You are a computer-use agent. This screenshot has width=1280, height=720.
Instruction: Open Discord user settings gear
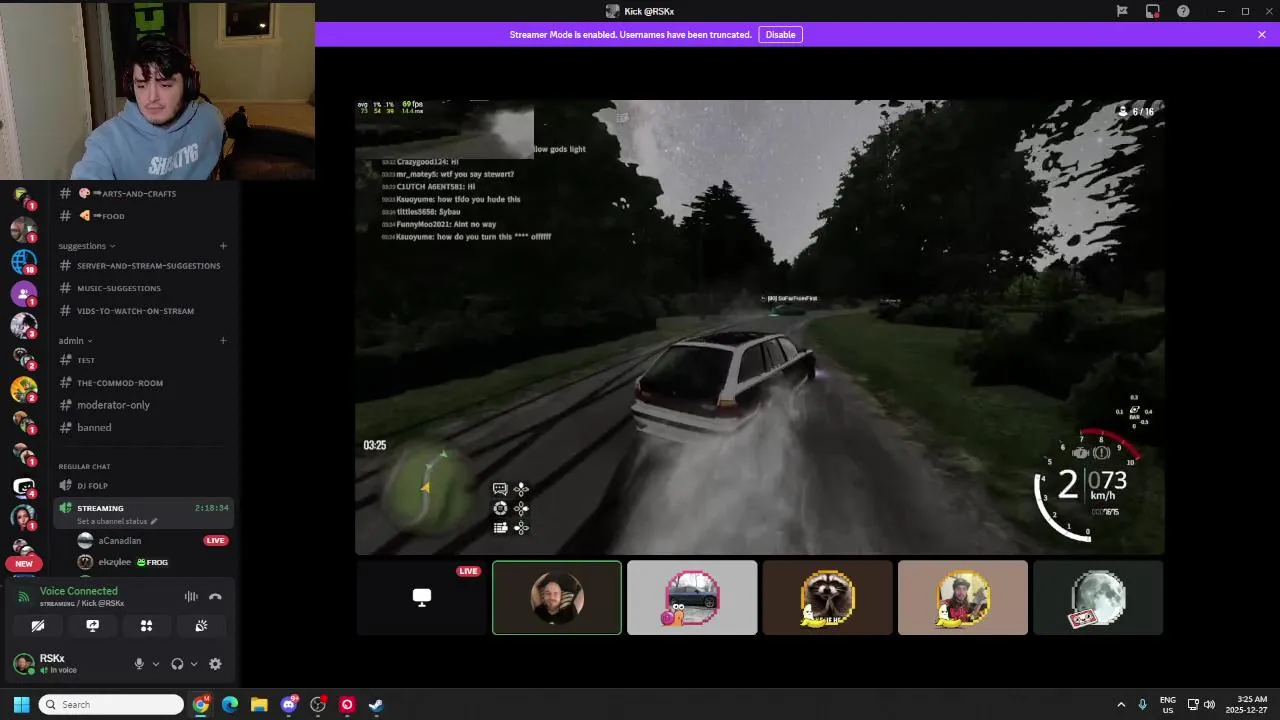pos(215,664)
